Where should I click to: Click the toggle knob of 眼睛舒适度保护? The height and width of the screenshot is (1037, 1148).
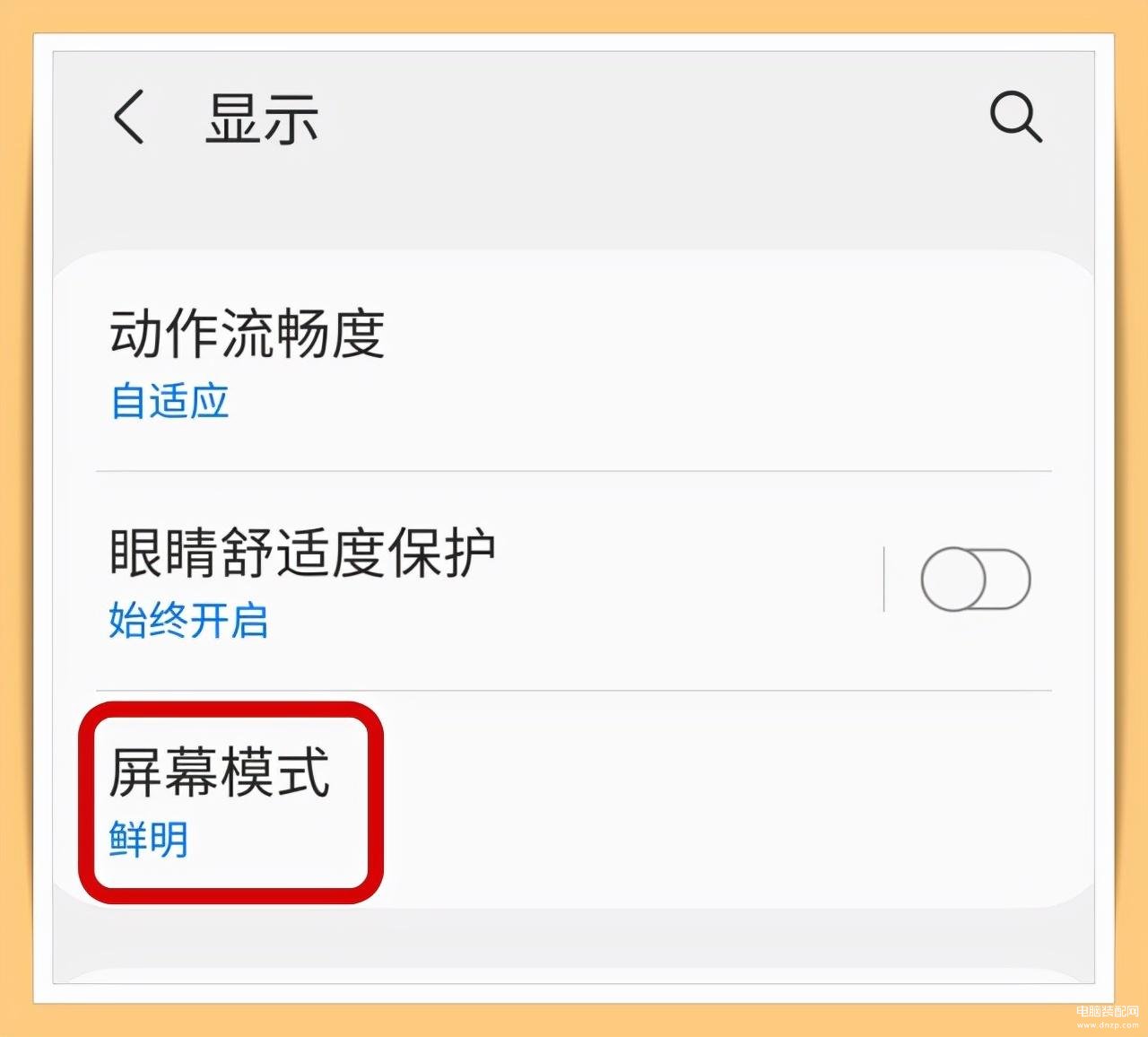point(953,579)
